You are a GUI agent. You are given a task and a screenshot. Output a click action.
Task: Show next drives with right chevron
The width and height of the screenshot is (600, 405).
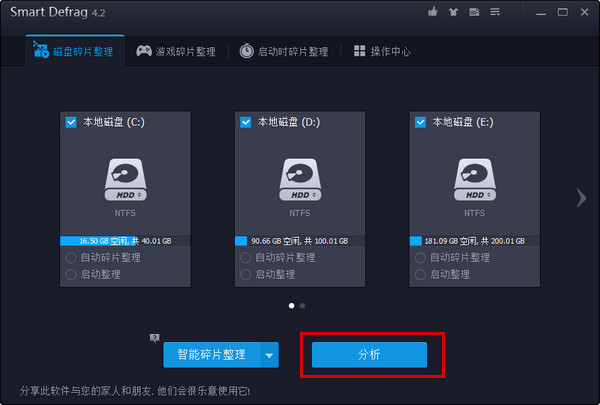click(x=581, y=198)
